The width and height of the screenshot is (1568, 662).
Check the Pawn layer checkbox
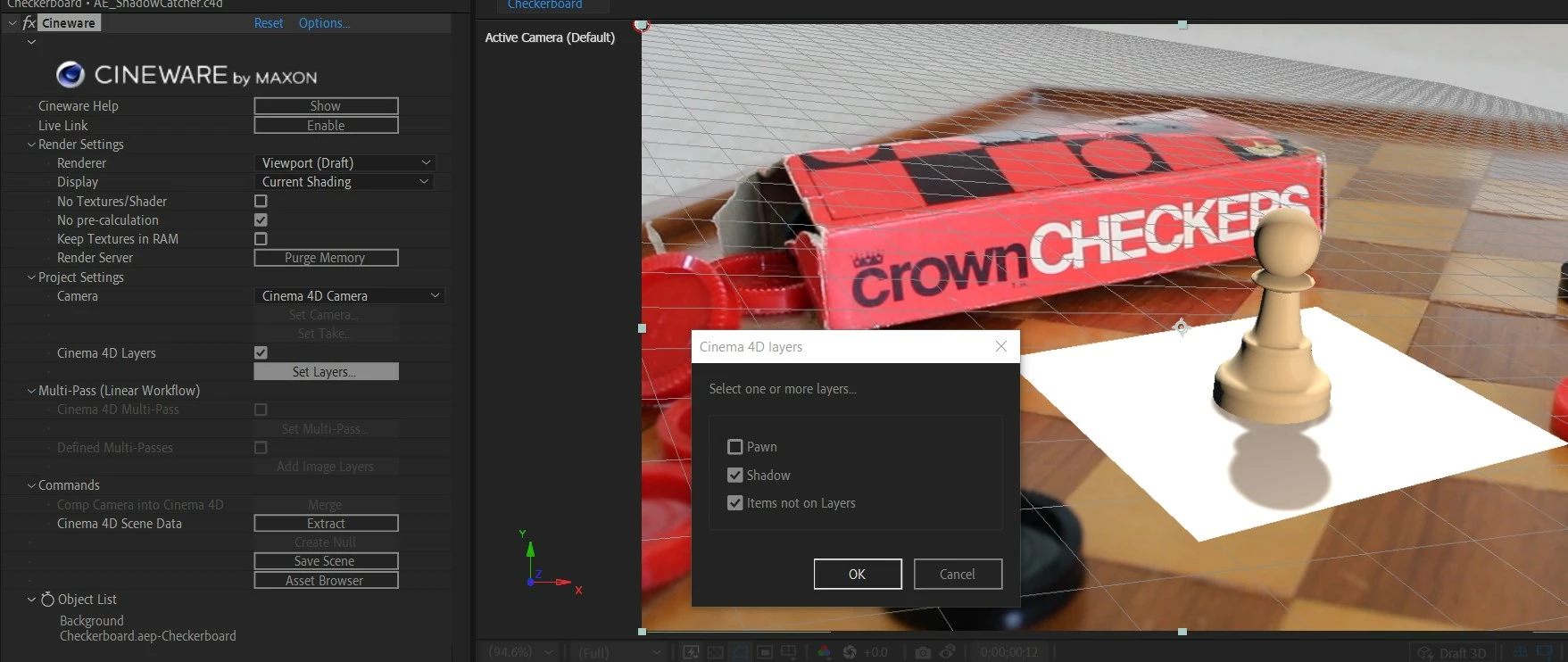(735, 447)
